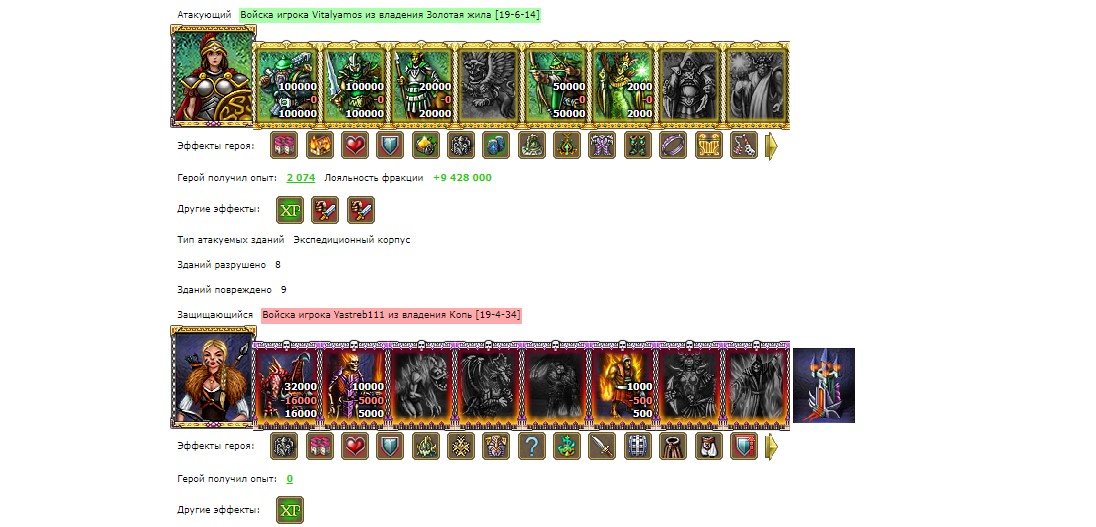Click the burning chest effect icon
Viewport: 1096px width, 527px height.
(x=319, y=145)
